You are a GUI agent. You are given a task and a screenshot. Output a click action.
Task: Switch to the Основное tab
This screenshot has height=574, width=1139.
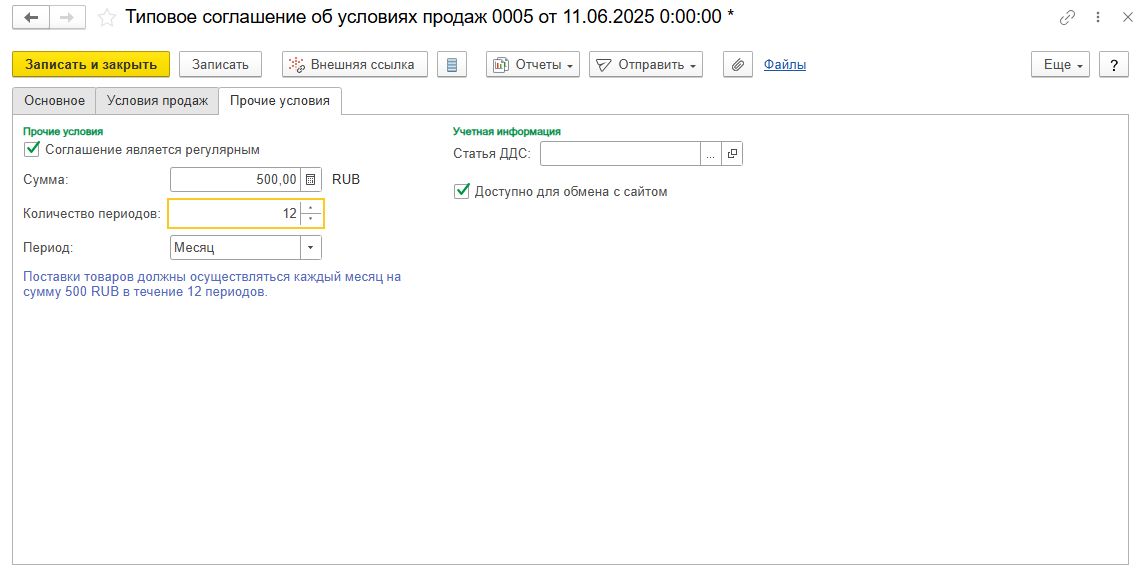55,100
